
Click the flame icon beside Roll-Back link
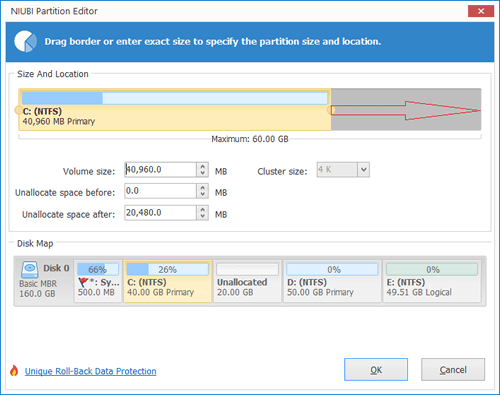[14, 370]
